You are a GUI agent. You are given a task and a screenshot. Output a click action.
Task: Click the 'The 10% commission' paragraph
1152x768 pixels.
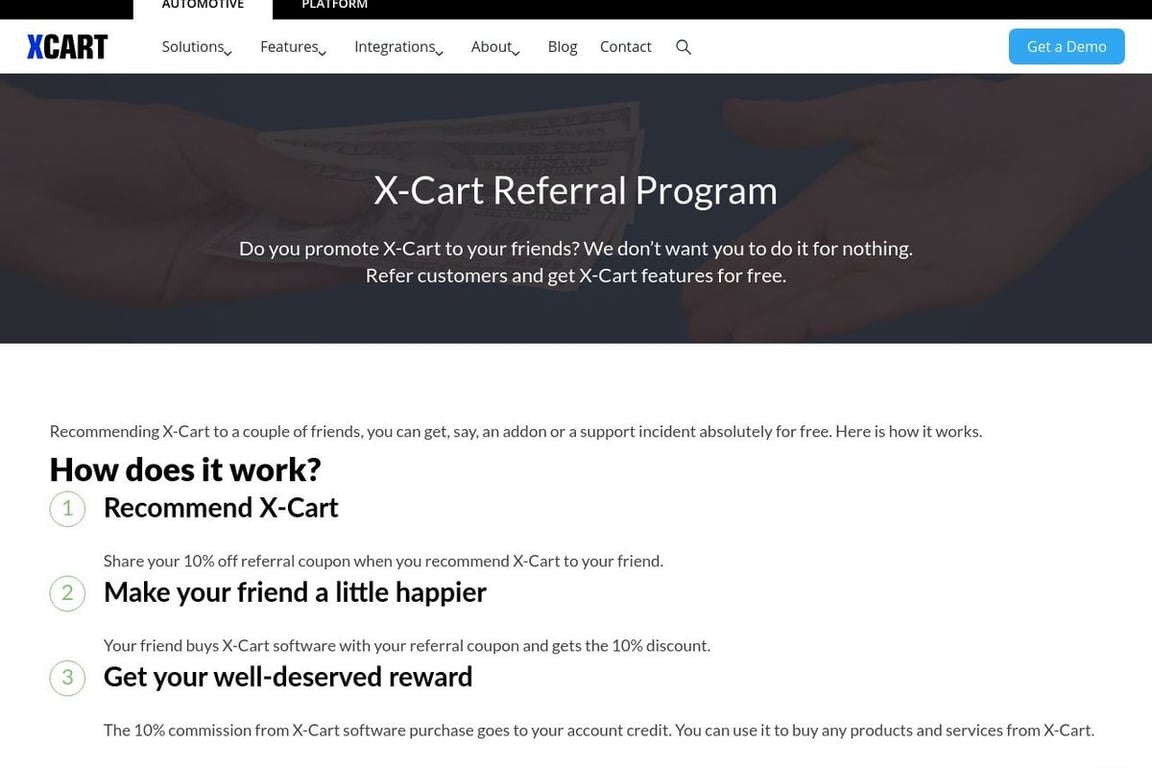pyautogui.click(x=599, y=731)
